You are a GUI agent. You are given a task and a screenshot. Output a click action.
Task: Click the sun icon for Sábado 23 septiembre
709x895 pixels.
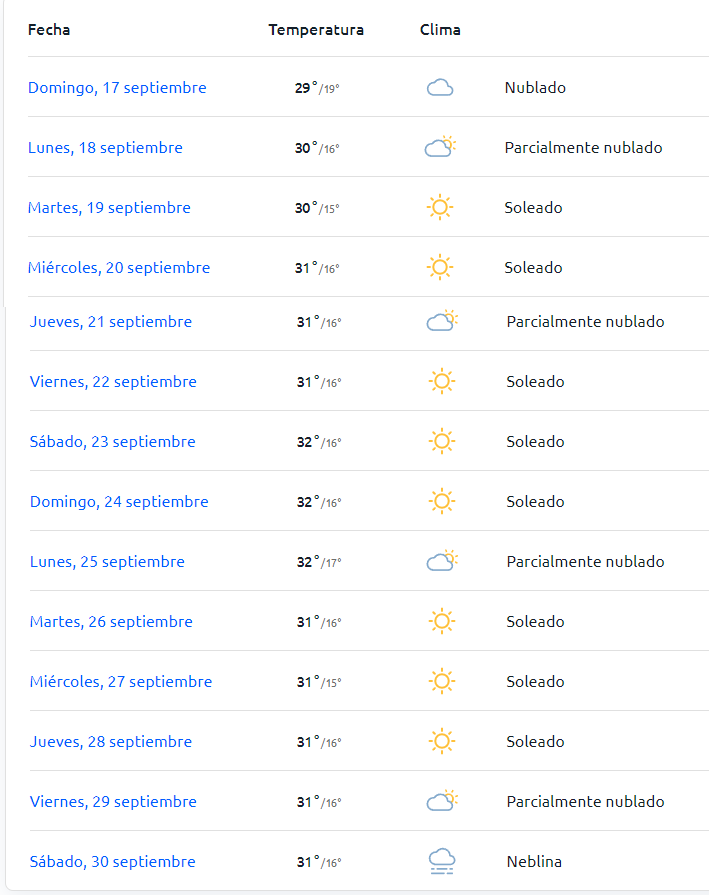click(442, 441)
